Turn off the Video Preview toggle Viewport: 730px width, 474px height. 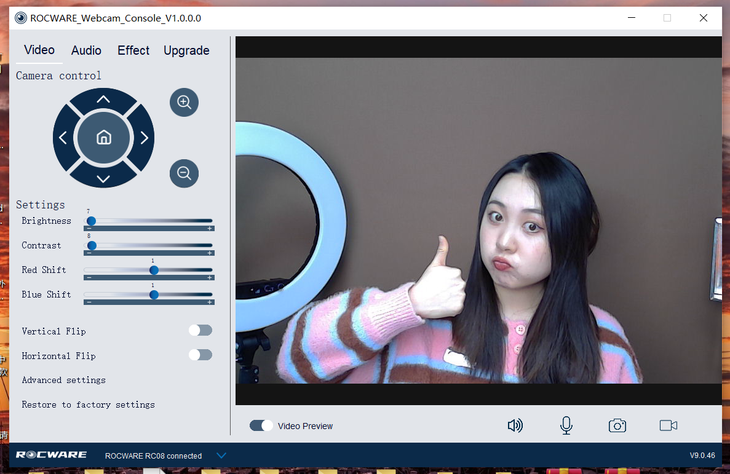pos(261,426)
